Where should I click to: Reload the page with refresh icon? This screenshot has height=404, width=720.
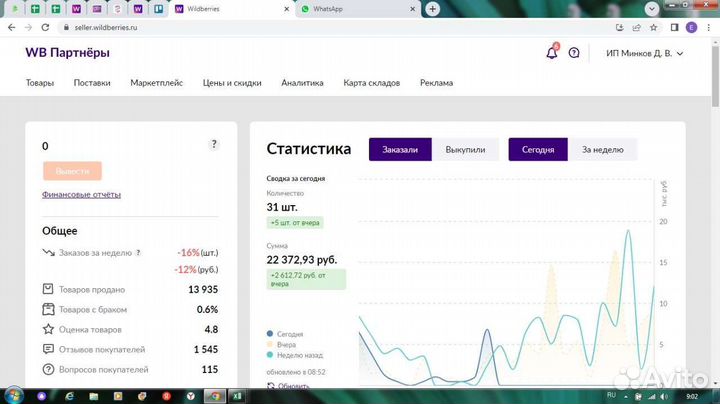click(x=45, y=28)
